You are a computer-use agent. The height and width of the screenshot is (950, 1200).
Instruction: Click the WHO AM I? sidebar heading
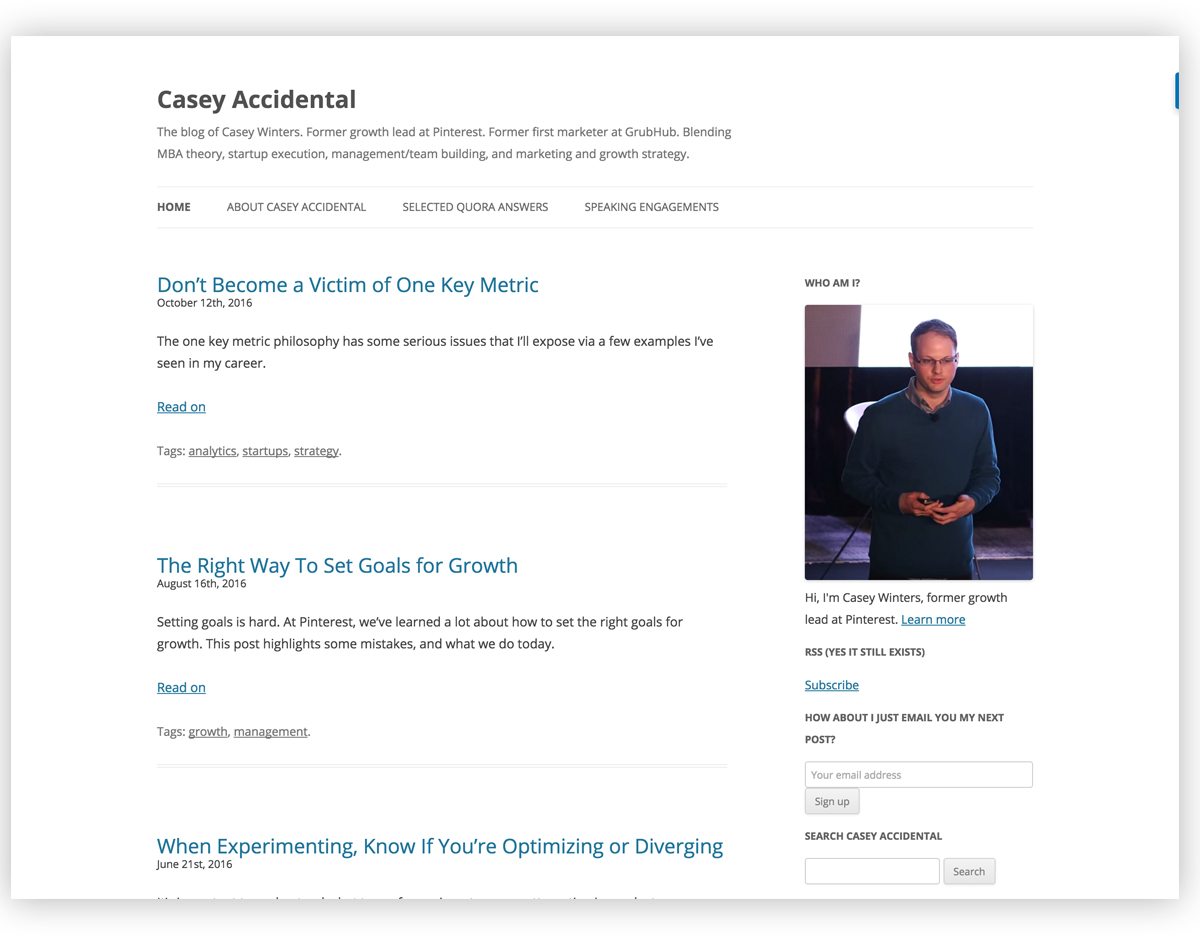pos(832,283)
